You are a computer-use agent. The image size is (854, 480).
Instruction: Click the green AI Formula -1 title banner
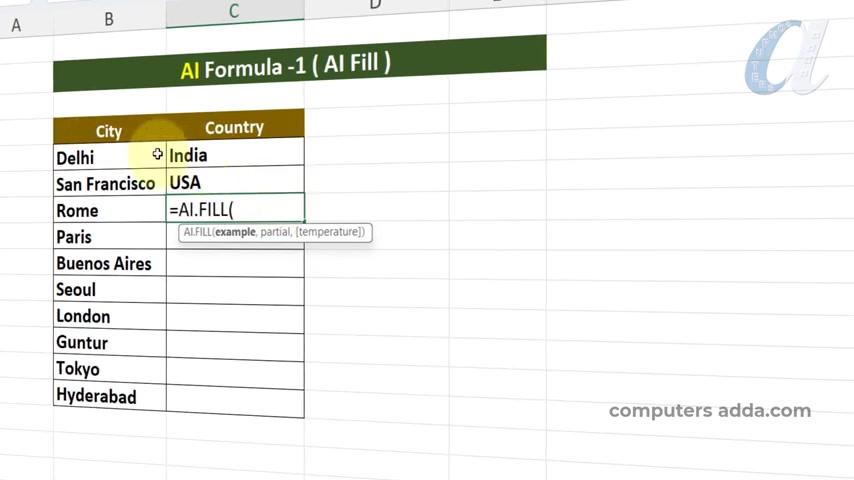pyautogui.click(x=300, y=64)
